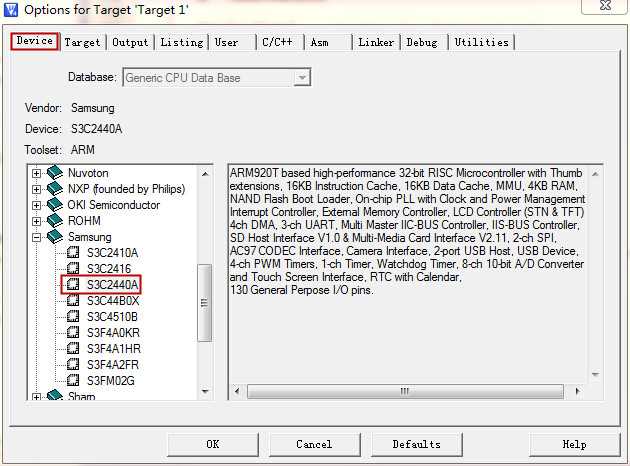Switch to the Target tab
This screenshot has height=466, width=630.
82,42
